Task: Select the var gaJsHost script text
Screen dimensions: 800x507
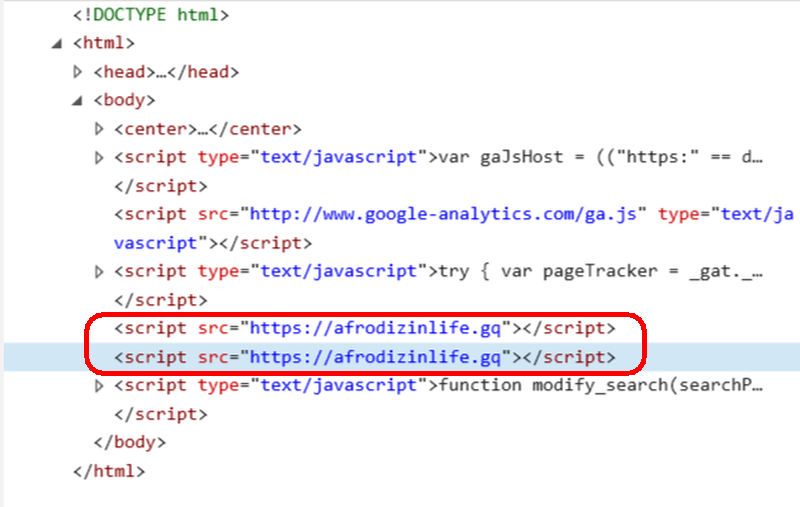Action: coord(601,157)
